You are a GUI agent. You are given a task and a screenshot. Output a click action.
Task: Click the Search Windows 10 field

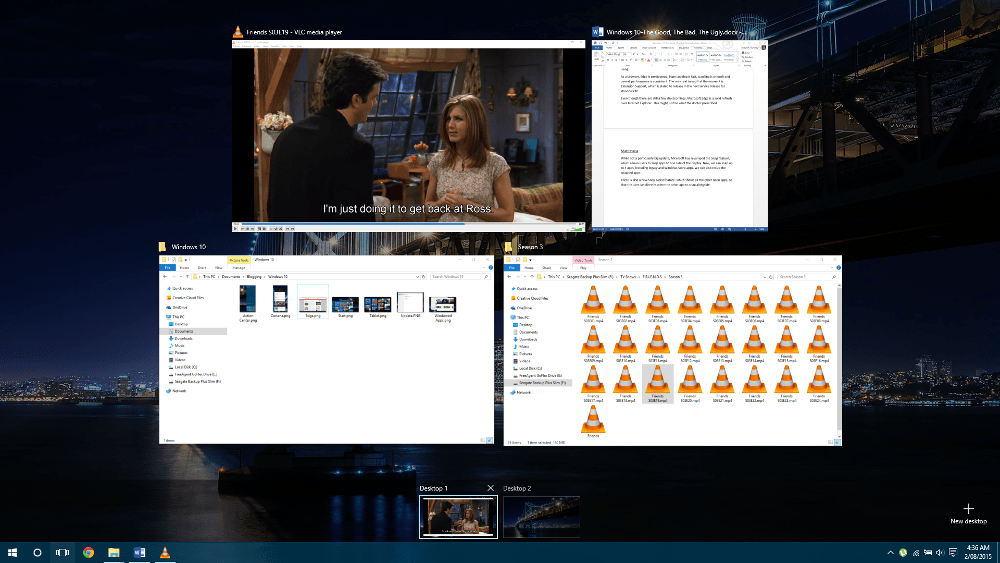tap(459, 277)
